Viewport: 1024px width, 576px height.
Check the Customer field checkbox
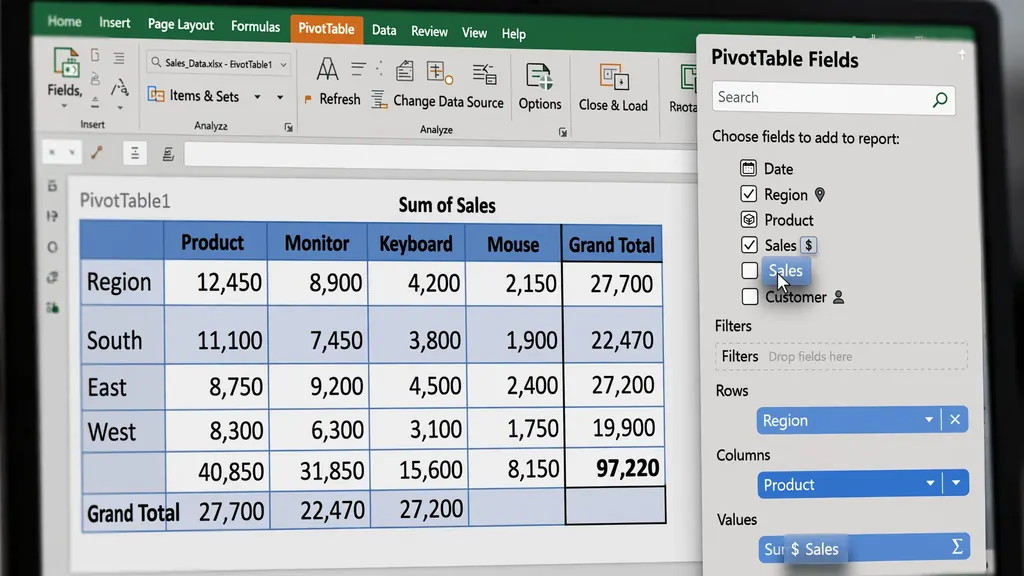[x=750, y=296]
